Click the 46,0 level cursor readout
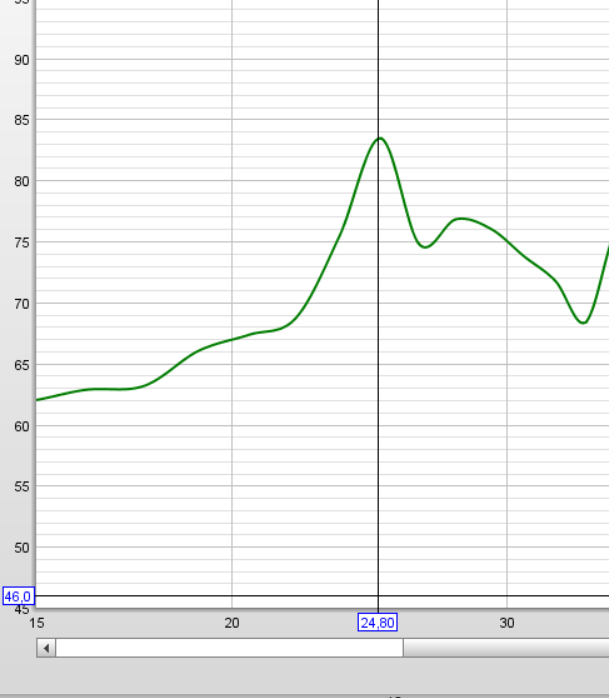The width and height of the screenshot is (609, 698). 18,596
